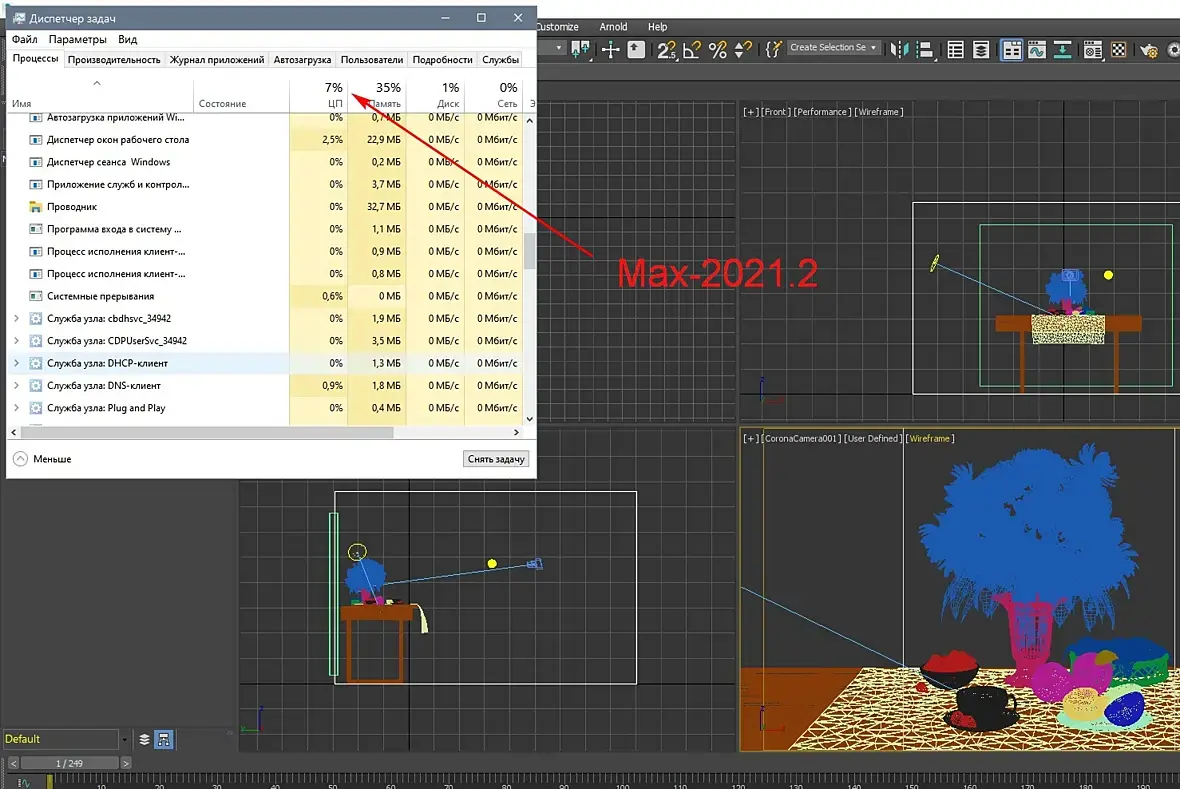The image size is (1180, 789).
Task: Open the Layer Explorer from the toolbar
Action: pos(982,49)
